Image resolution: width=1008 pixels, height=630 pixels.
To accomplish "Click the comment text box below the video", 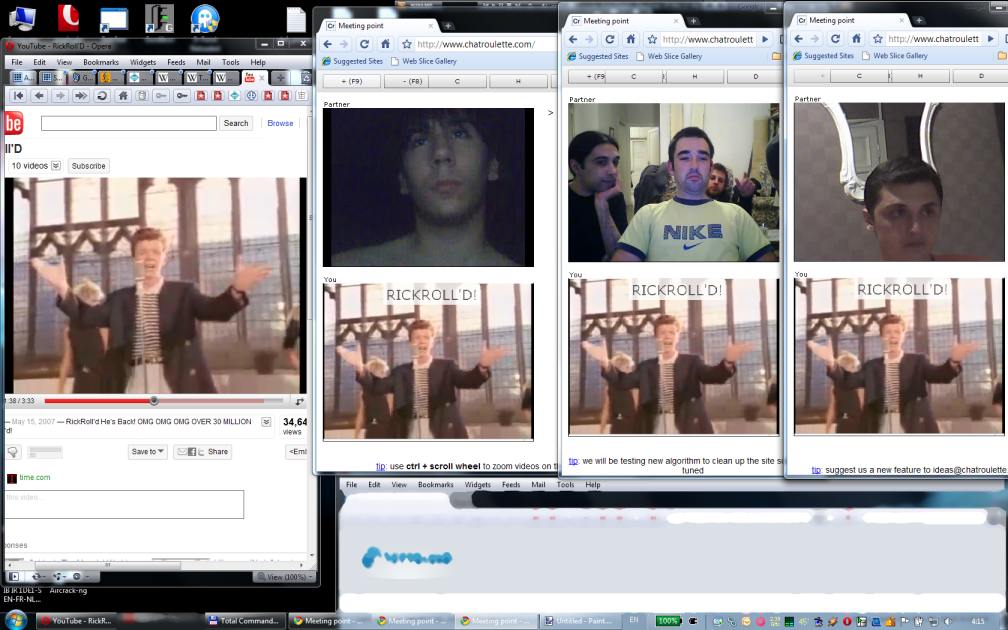I will coord(124,504).
